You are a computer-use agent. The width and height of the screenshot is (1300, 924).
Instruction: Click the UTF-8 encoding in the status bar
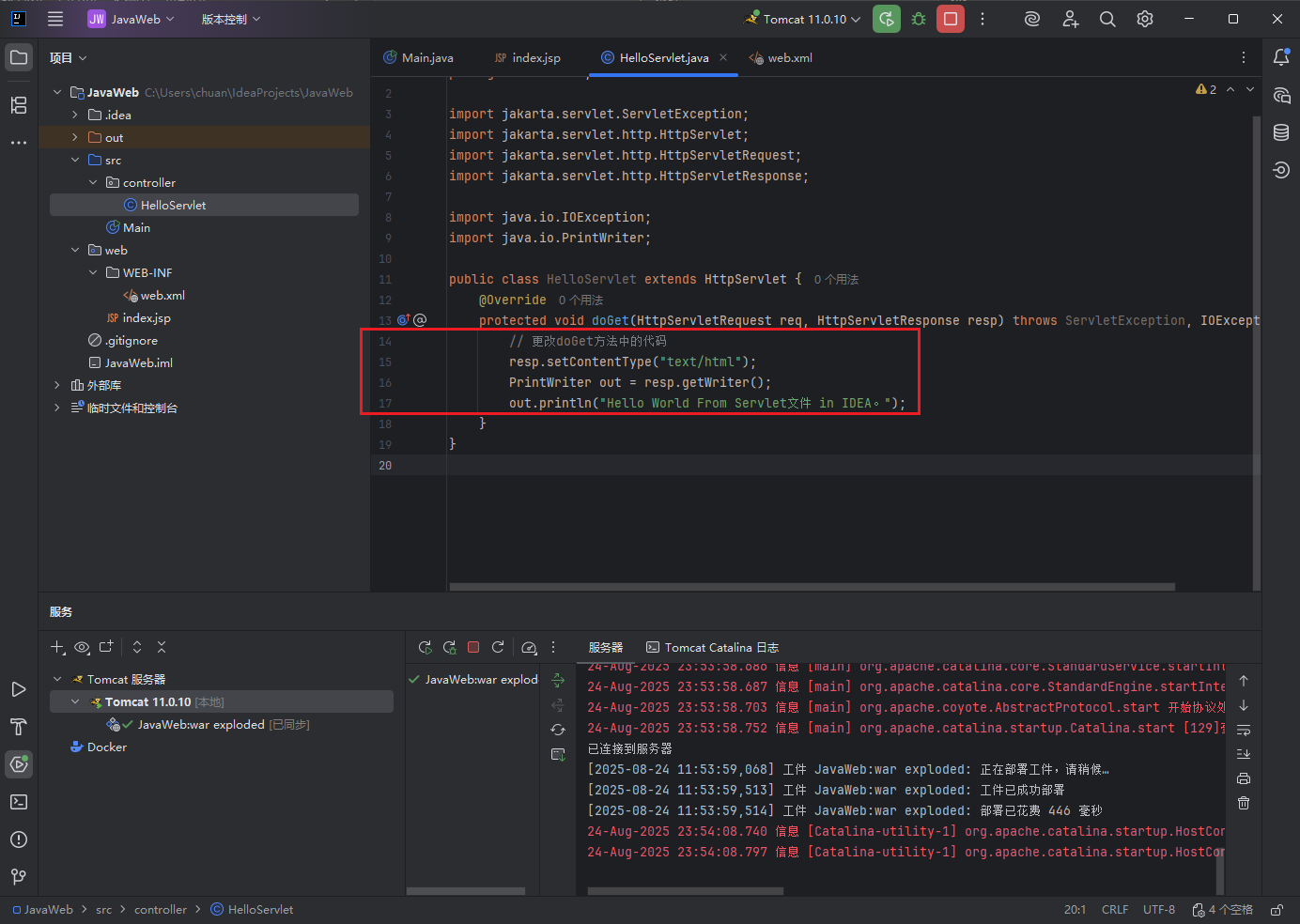point(1159,910)
